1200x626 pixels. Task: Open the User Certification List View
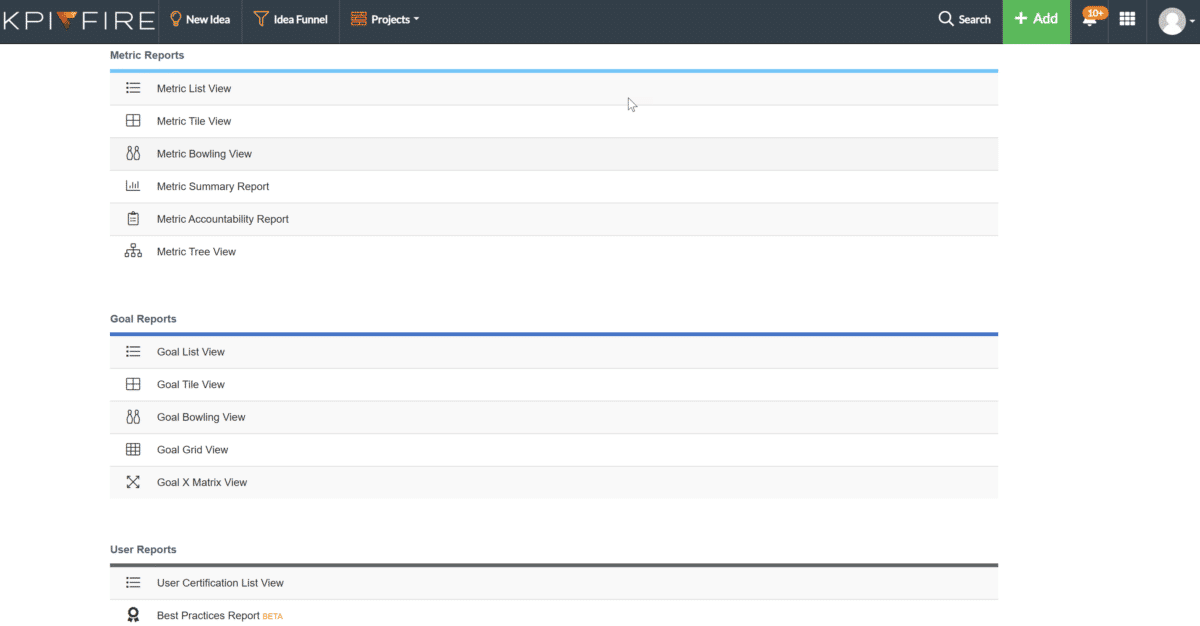click(x=220, y=583)
